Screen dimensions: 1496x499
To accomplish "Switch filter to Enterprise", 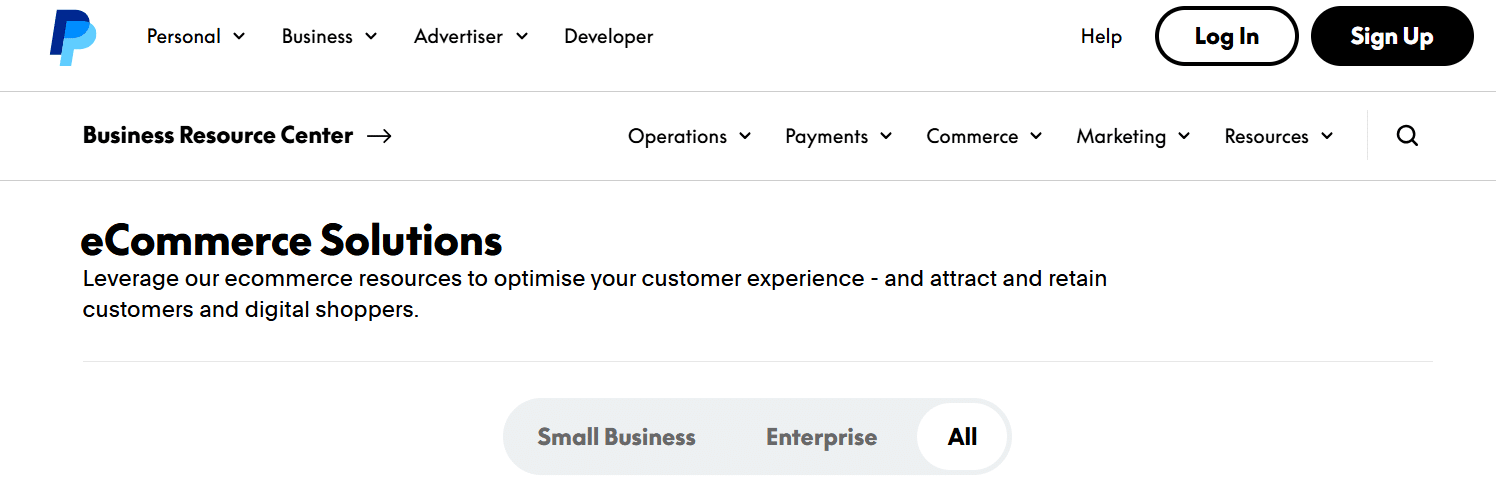I will pyautogui.click(x=821, y=437).
